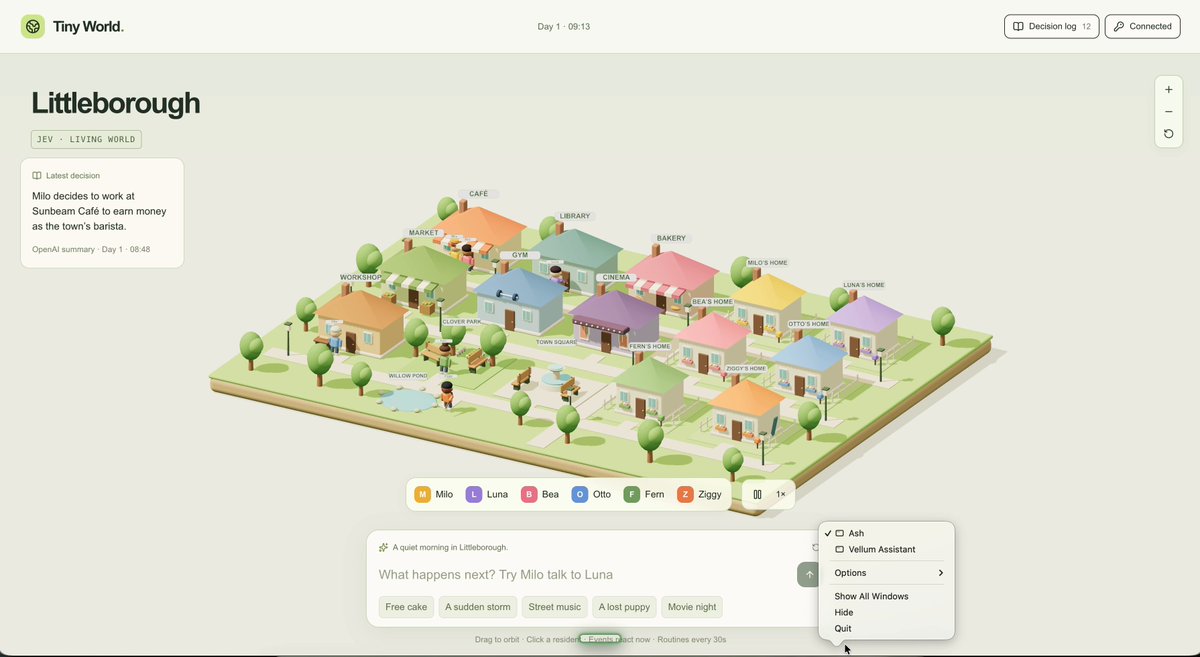
Task: Click the JEV · LIVING WORLD badge
Action: click(x=86, y=140)
